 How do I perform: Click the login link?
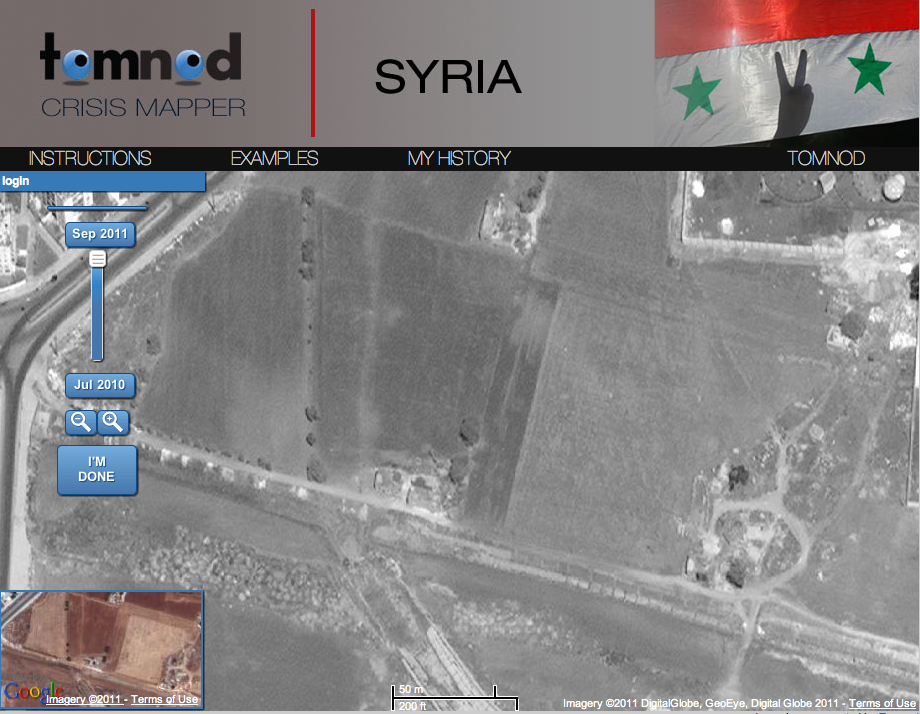16,181
